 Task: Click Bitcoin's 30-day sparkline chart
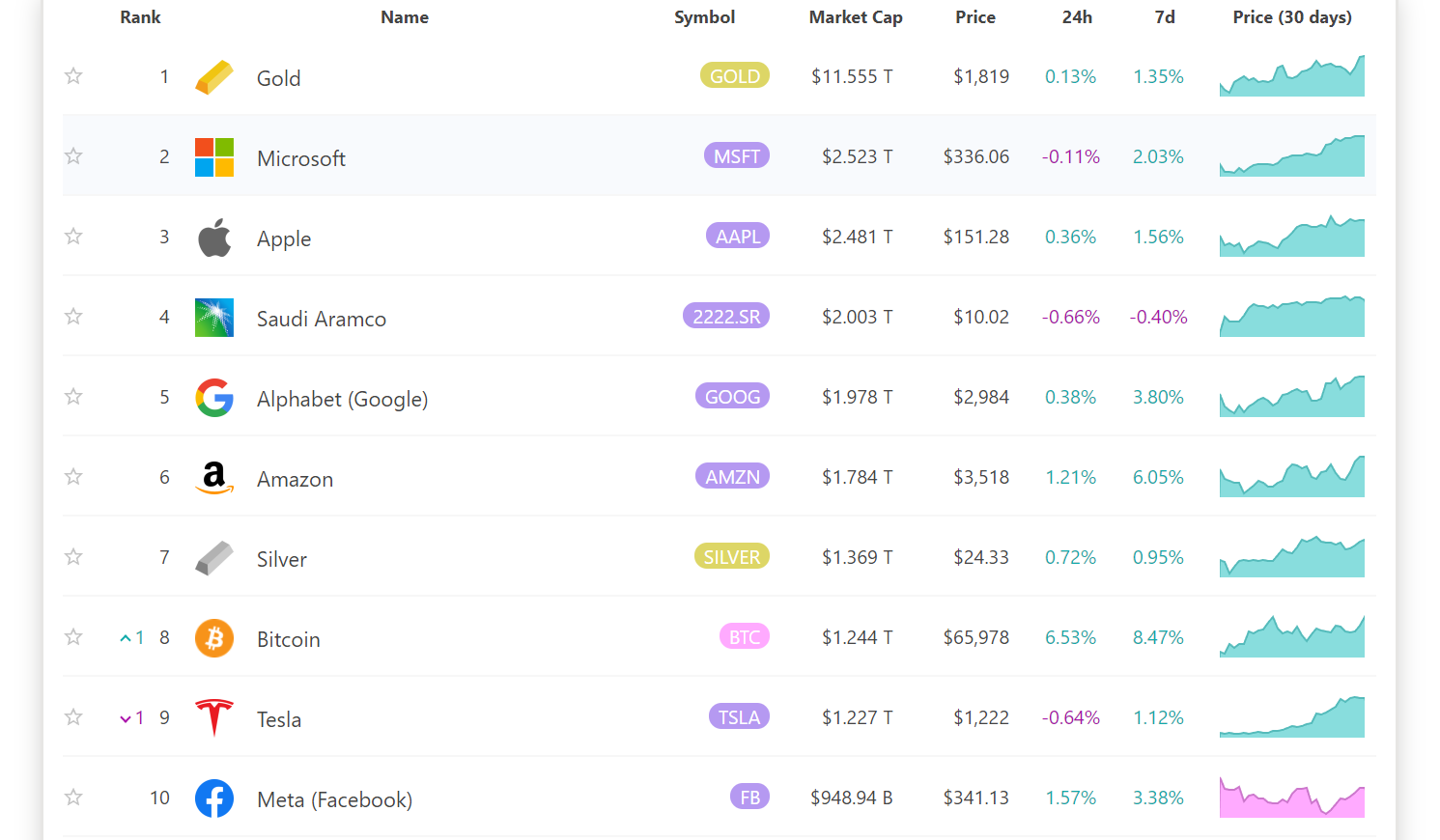point(1291,634)
